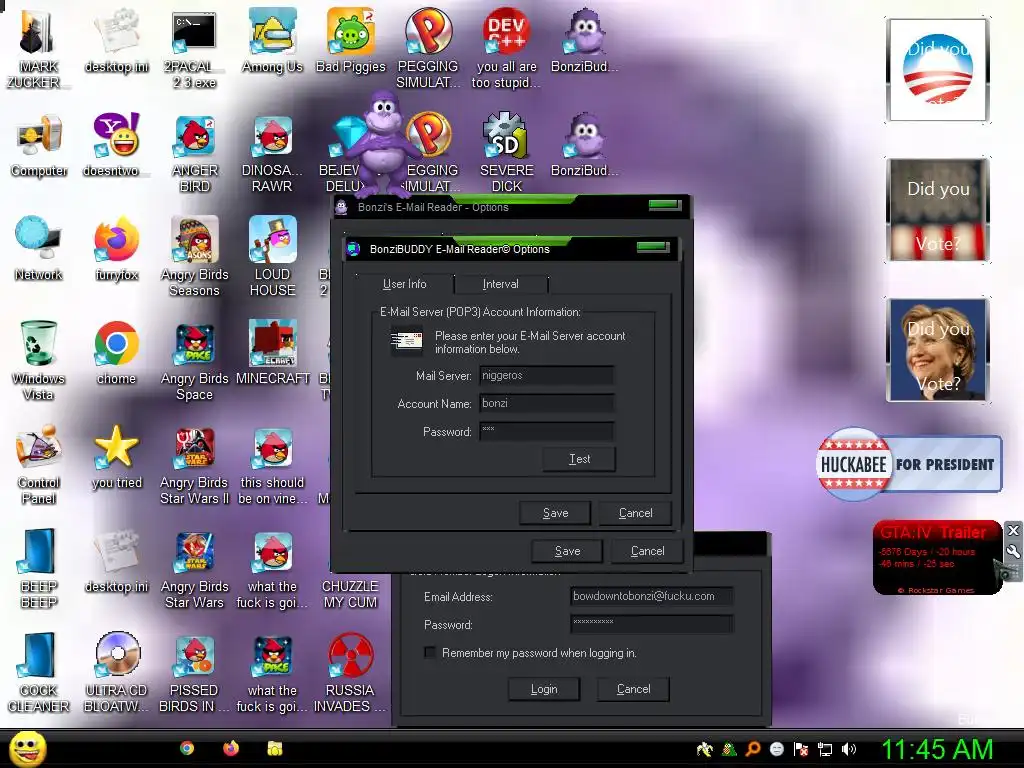Click Cancel next to the Login button

[633, 689]
